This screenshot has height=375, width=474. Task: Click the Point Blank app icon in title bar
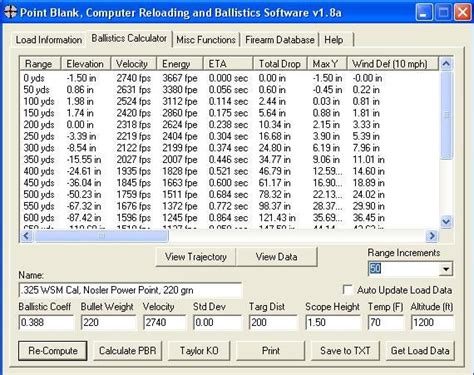pos(10,12)
